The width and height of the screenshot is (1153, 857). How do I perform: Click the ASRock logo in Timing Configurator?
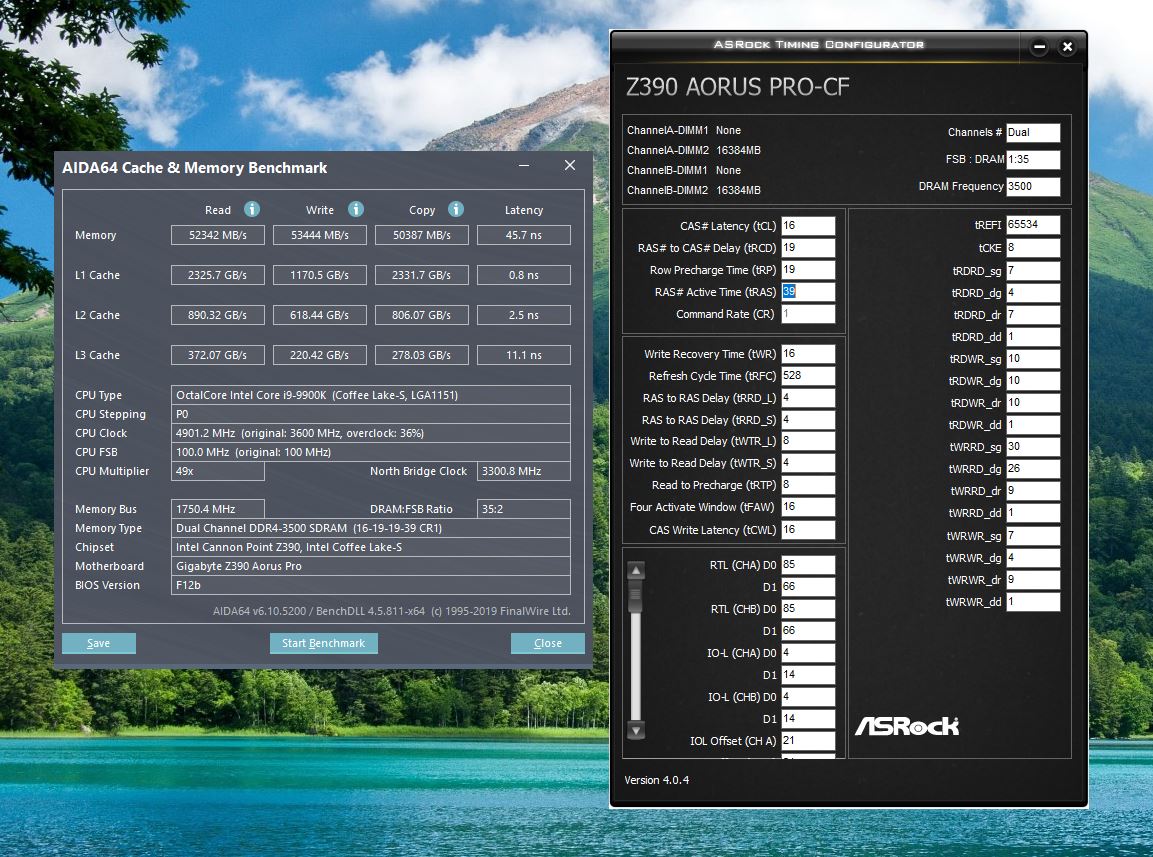(907, 726)
